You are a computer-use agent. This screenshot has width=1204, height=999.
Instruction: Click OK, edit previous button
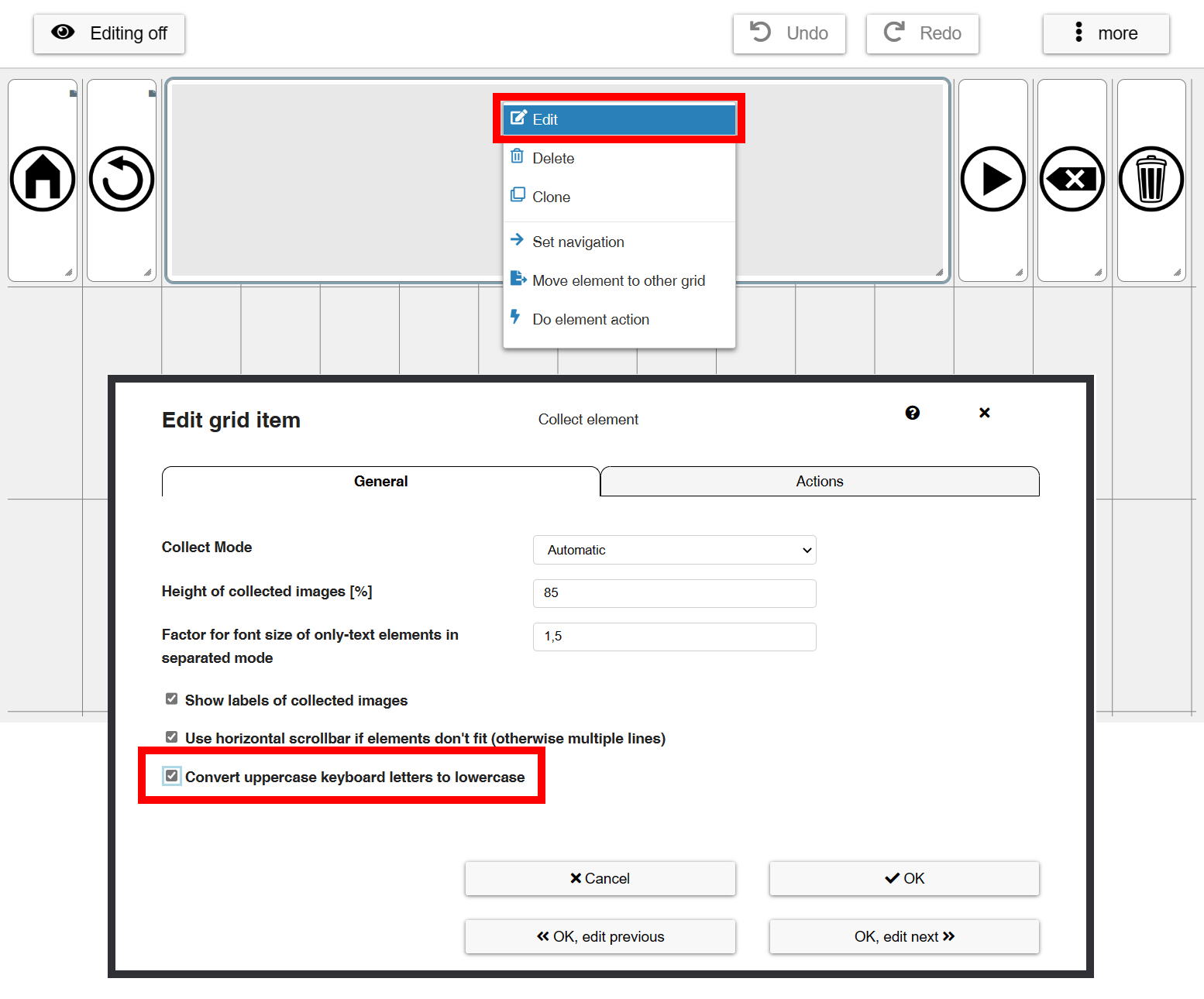pyautogui.click(x=600, y=936)
